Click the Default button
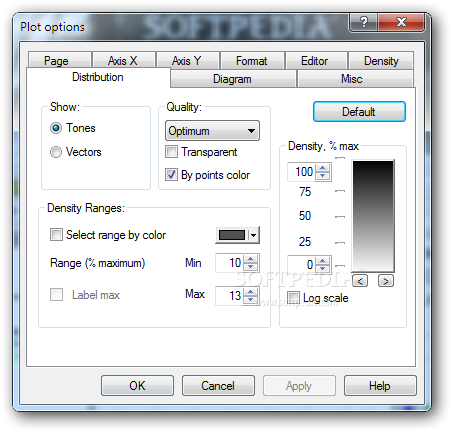452x432 pixels. pyautogui.click(x=359, y=112)
